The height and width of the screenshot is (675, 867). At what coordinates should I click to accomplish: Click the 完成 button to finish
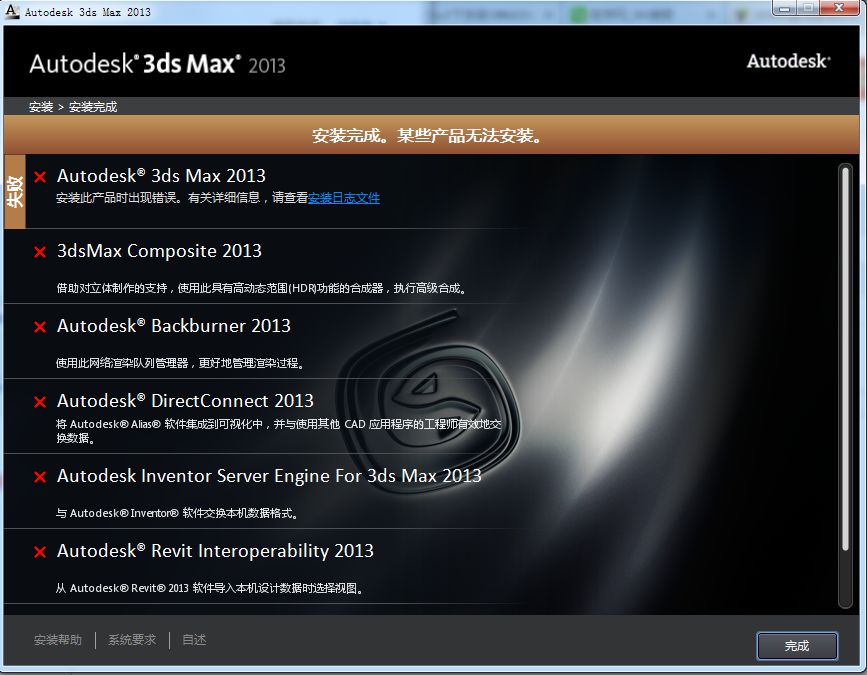click(797, 646)
